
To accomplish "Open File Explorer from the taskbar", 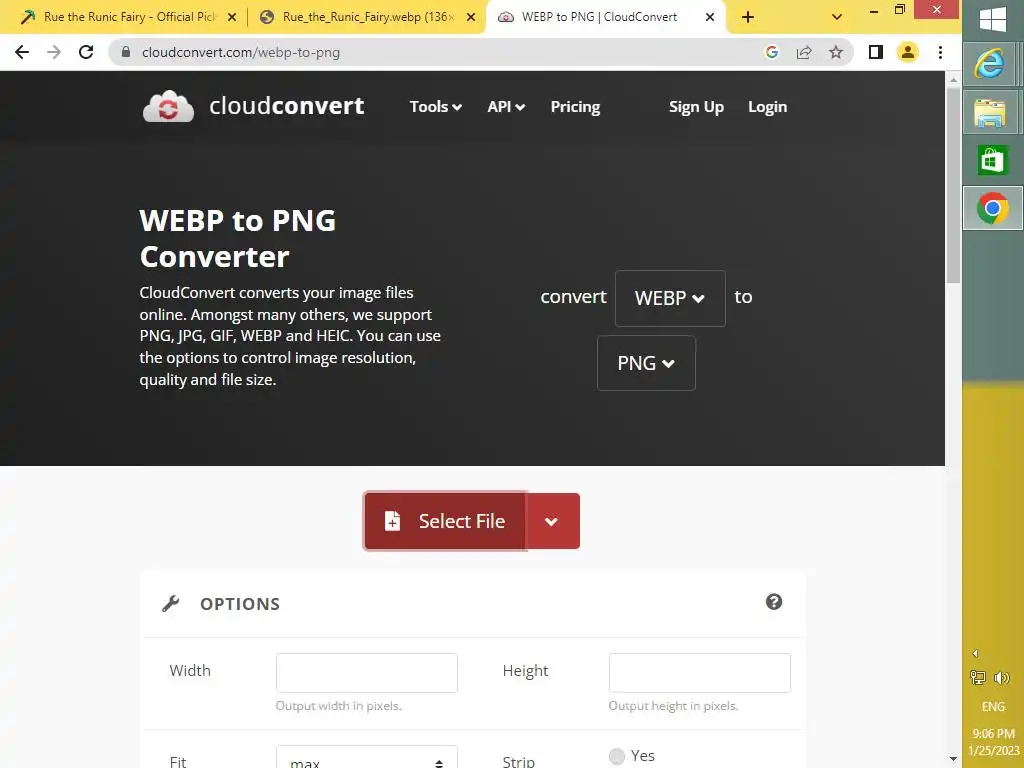I will [990, 112].
